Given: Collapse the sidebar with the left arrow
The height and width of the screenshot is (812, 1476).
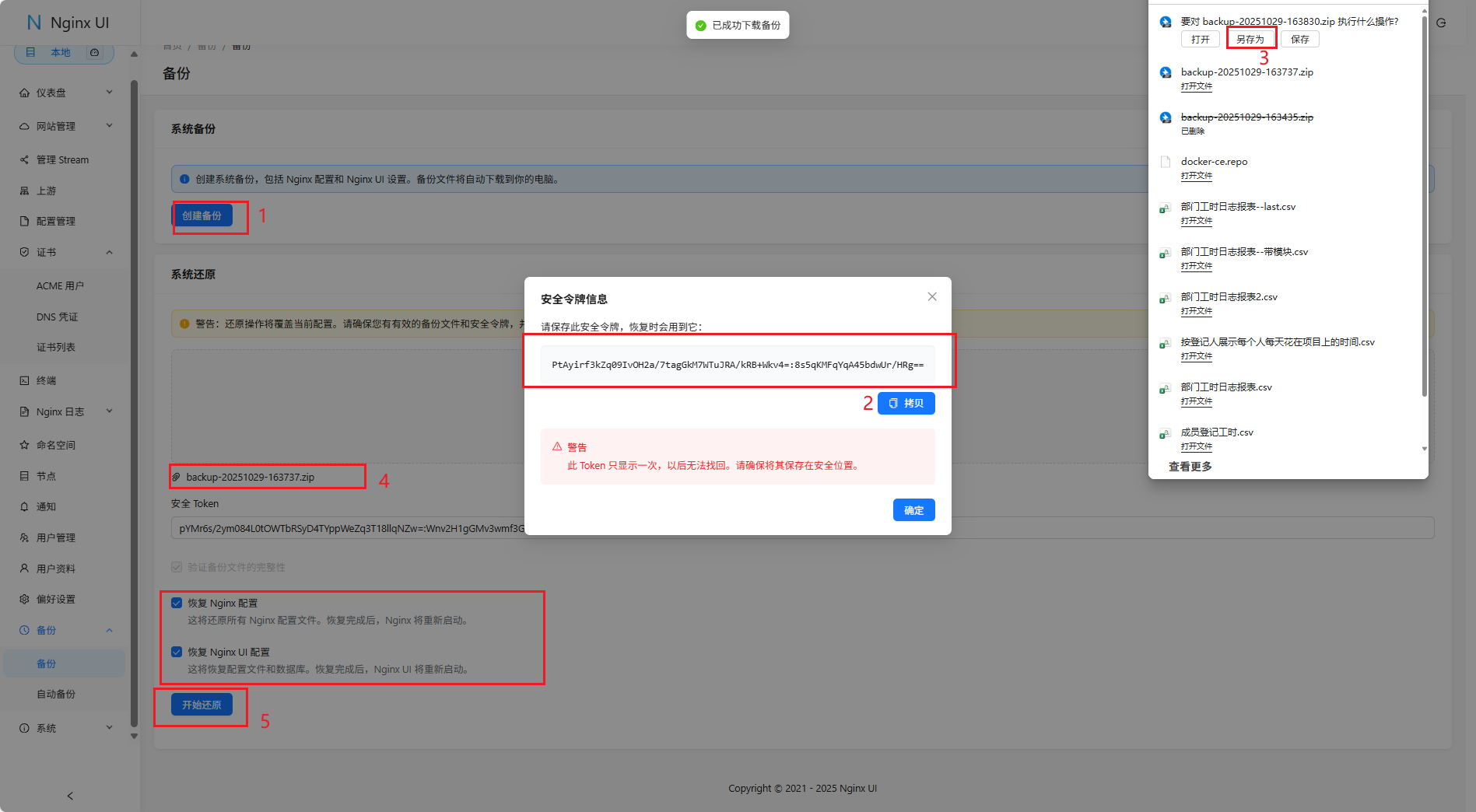Looking at the screenshot, I should click(x=70, y=796).
